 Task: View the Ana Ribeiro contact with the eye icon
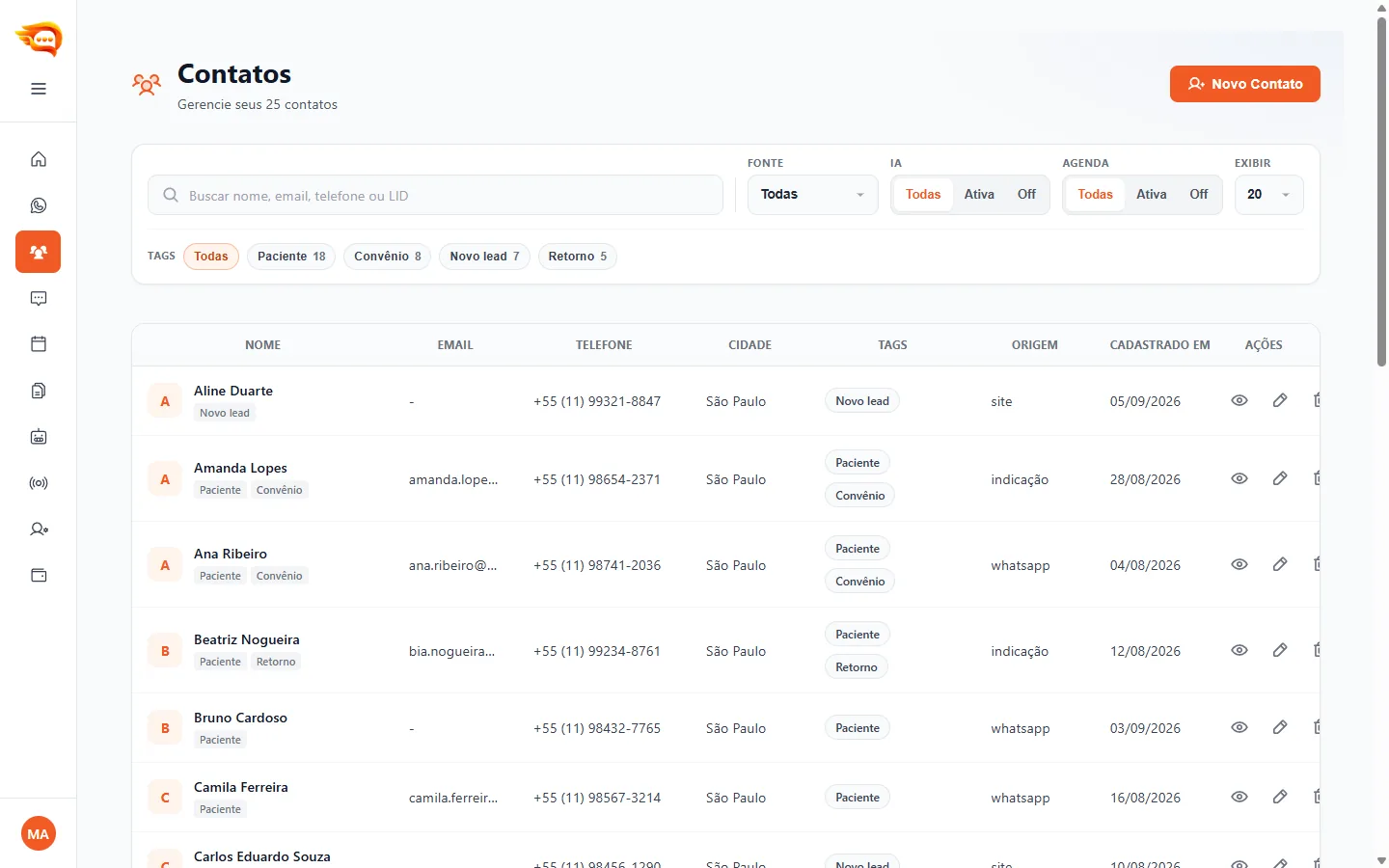click(x=1239, y=564)
